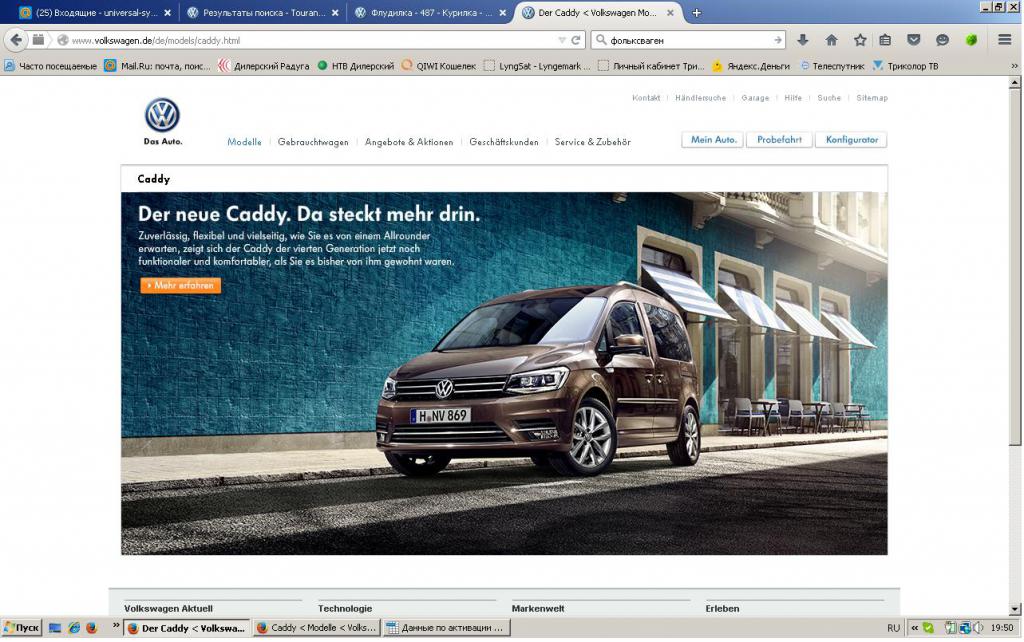Screen dimensions: 1024x642
Task: Click the orange Mehr erfahren button
Action: click(x=181, y=285)
